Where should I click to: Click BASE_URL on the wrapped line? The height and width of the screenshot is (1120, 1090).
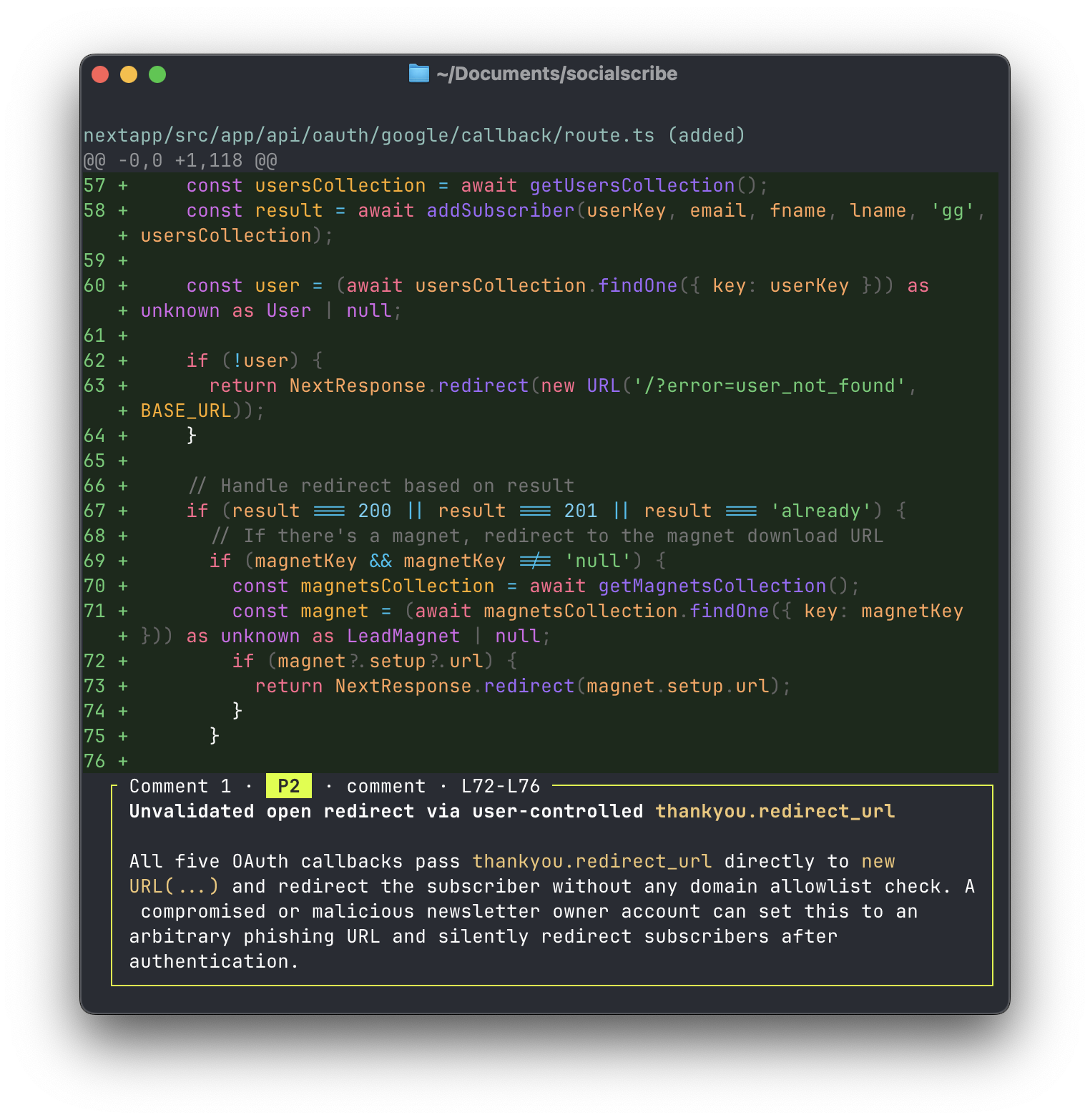186,411
